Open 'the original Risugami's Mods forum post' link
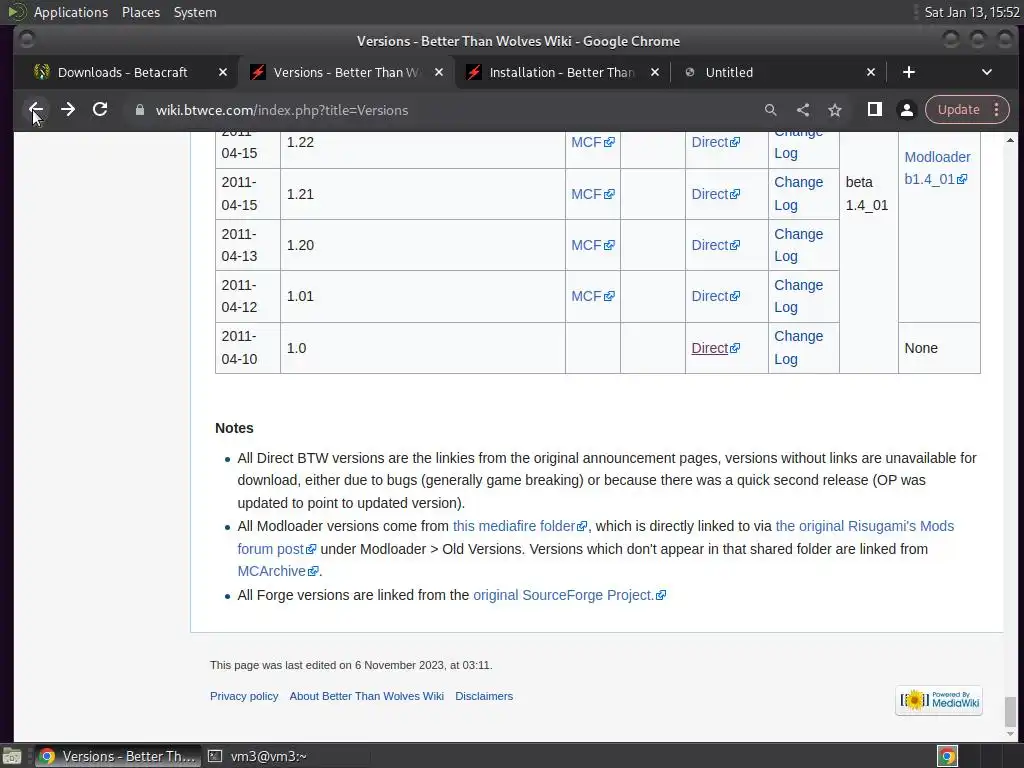Screen dimensions: 1024x768 865,526
